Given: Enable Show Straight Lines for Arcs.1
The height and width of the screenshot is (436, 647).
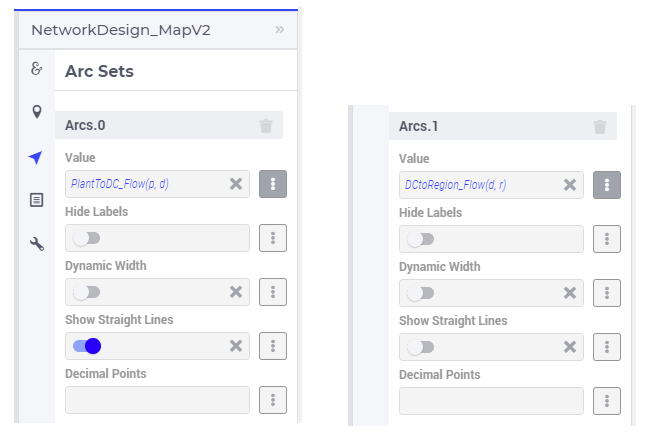Looking at the screenshot, I should pos(420,347).
